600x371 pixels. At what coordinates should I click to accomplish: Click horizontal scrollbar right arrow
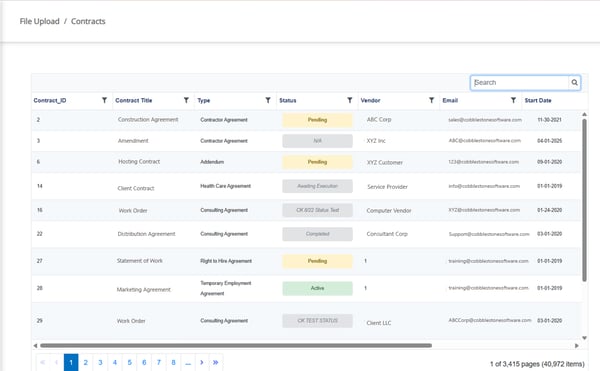tap(577, 345)
